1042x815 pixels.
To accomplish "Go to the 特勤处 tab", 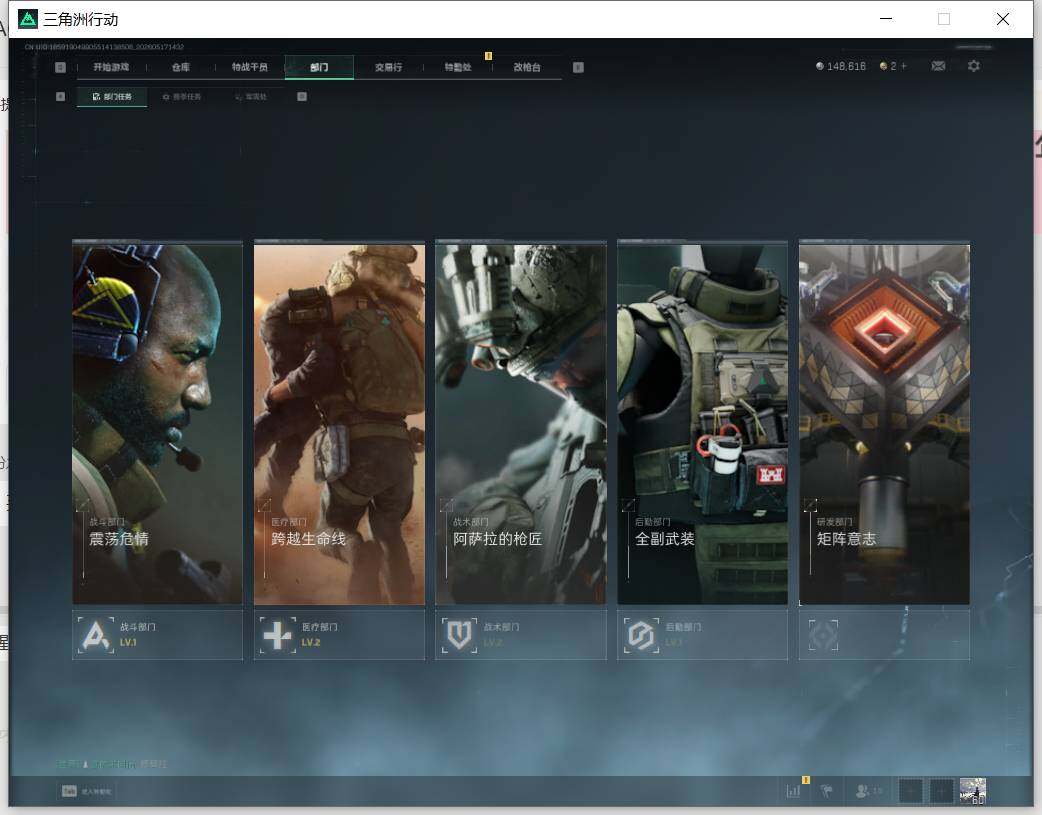I will (x=458, y=67).
